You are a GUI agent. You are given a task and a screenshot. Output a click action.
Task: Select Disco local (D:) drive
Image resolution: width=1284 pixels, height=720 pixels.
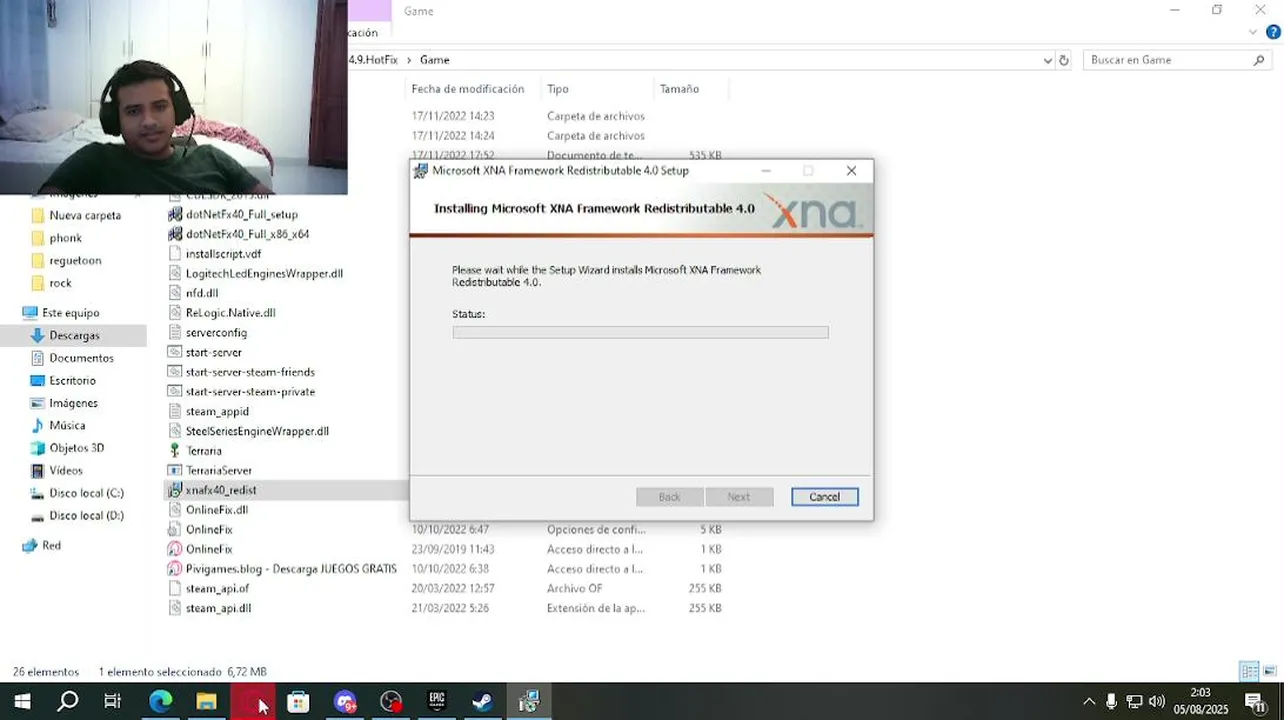pos(86,516)
